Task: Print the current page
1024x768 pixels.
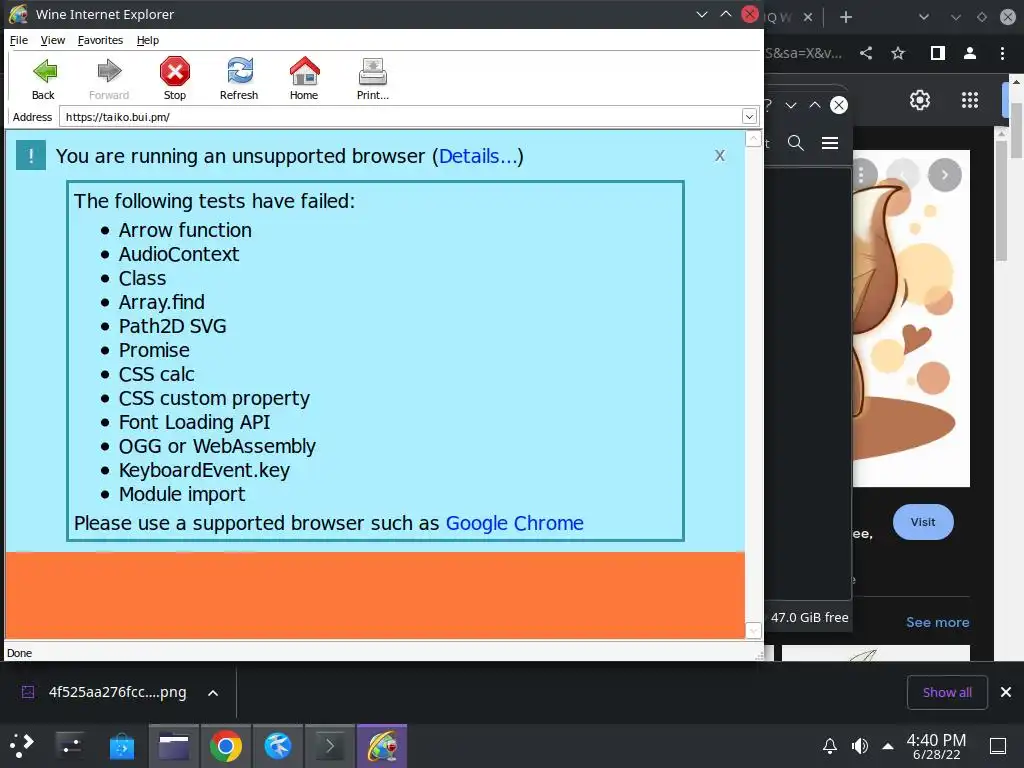Action: click(373, 78)
